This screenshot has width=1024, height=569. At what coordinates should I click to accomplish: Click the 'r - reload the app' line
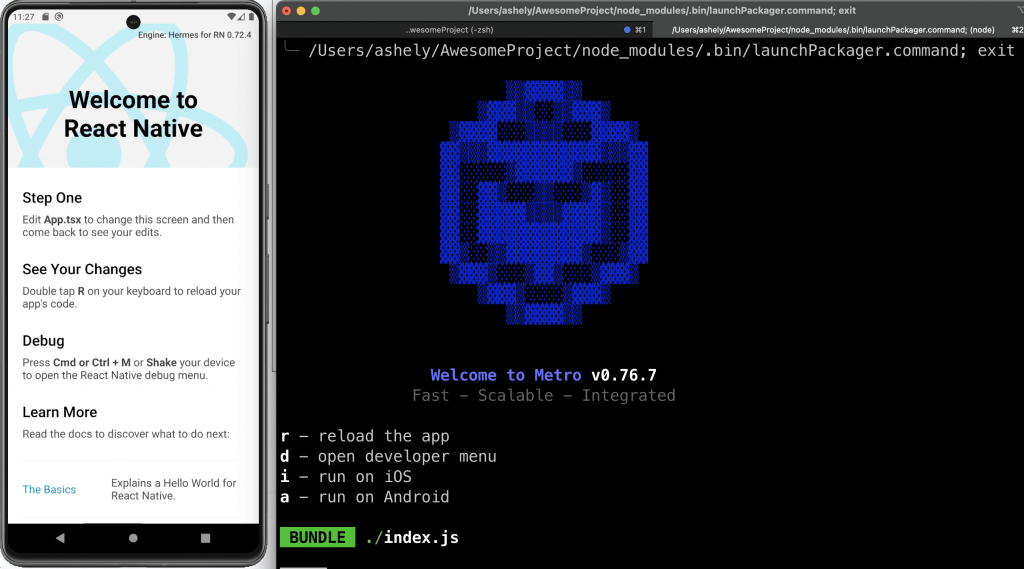coord(365,436)
